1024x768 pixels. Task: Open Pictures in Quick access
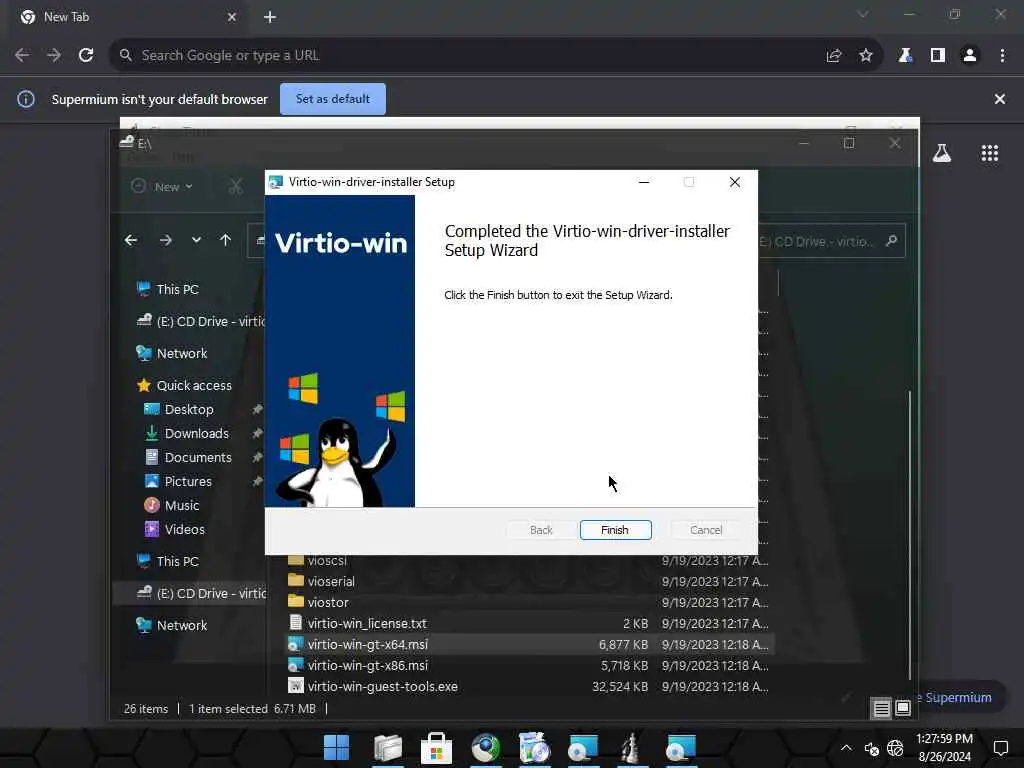(178, 481)
